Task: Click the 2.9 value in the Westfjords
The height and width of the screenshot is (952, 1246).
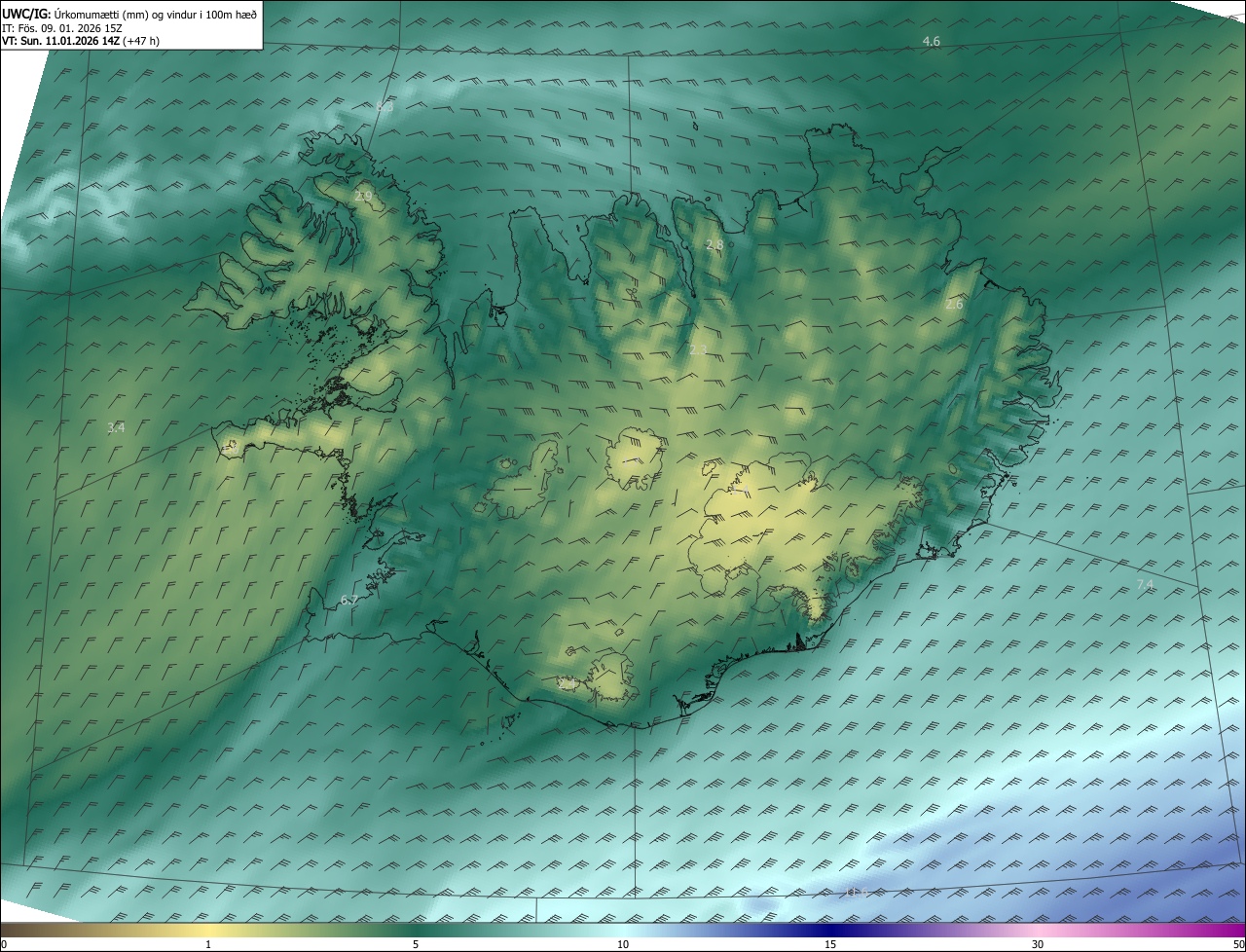Action: [363, 197]
